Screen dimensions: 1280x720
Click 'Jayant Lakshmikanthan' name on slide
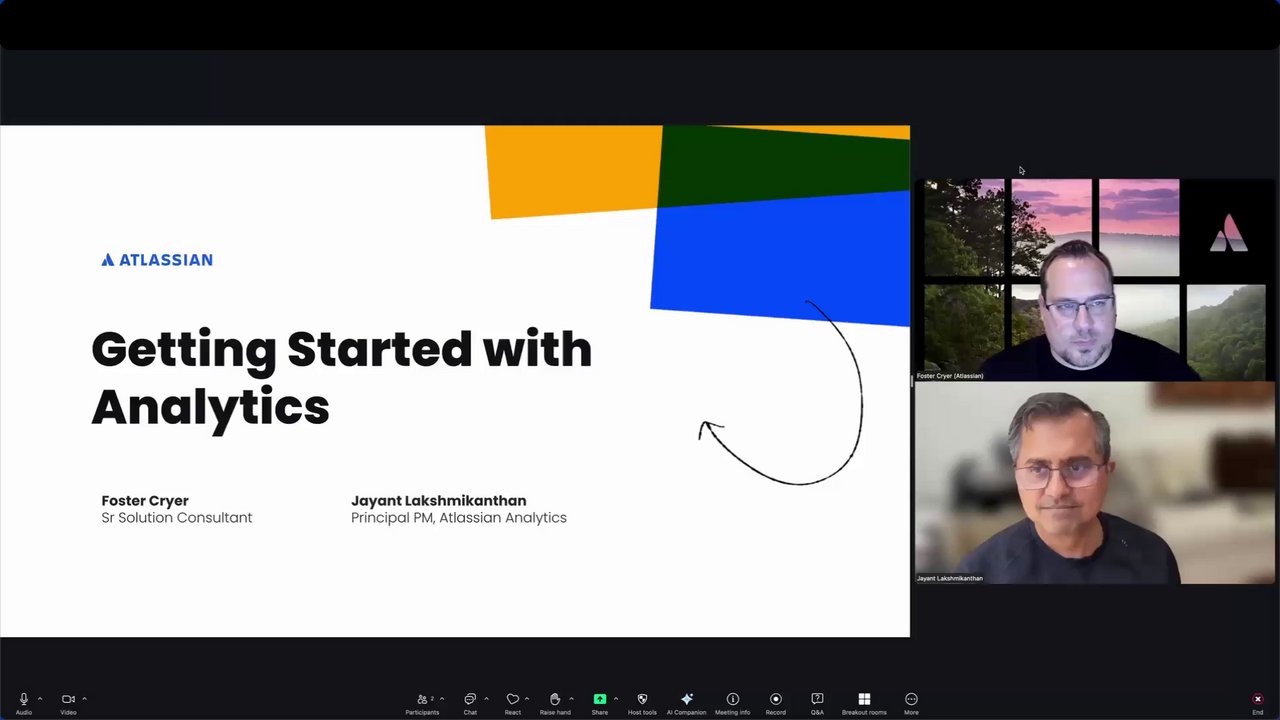pyautogui.click(x=438, y=501)
